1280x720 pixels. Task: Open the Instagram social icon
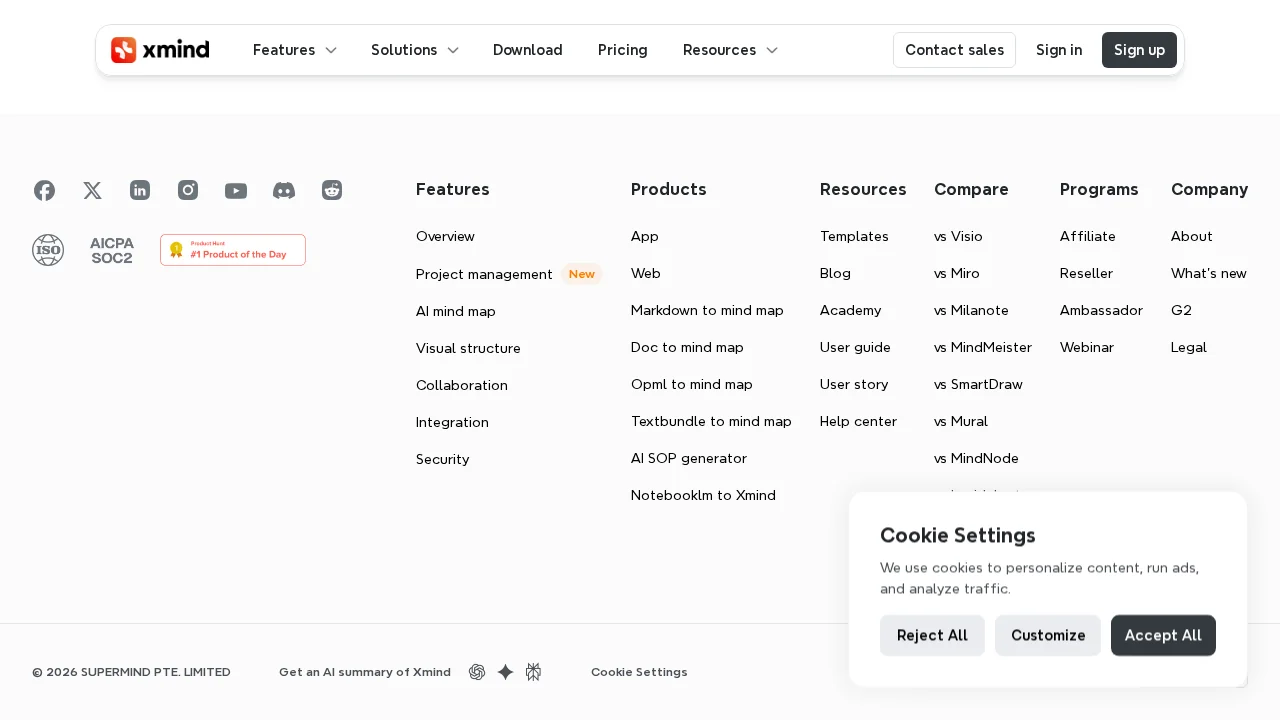188,190
